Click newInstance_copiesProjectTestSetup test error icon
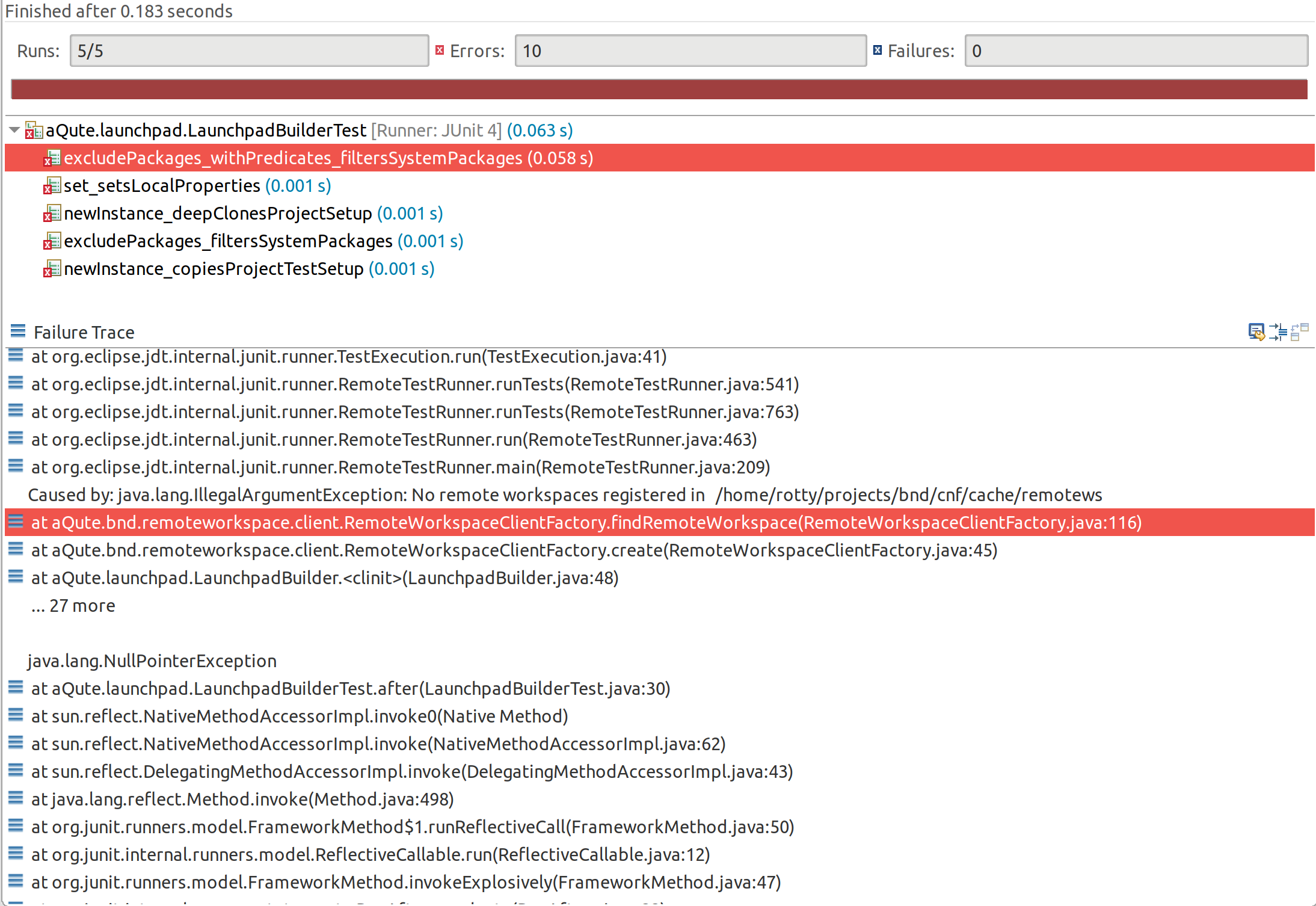 pyautogui.click(x=52, y=269)
